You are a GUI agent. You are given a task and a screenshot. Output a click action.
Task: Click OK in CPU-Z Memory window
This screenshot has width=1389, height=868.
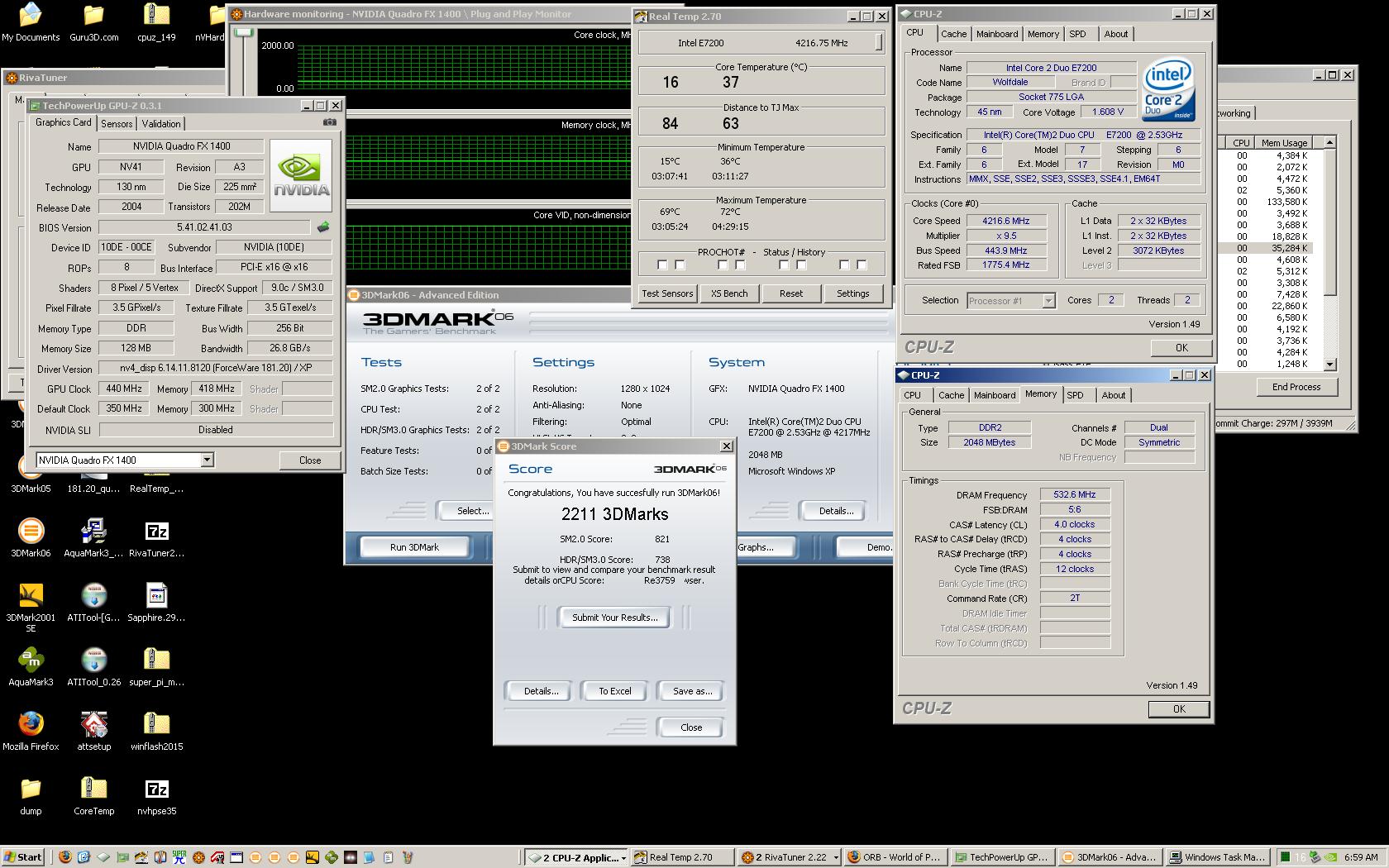click(1179, 709)
